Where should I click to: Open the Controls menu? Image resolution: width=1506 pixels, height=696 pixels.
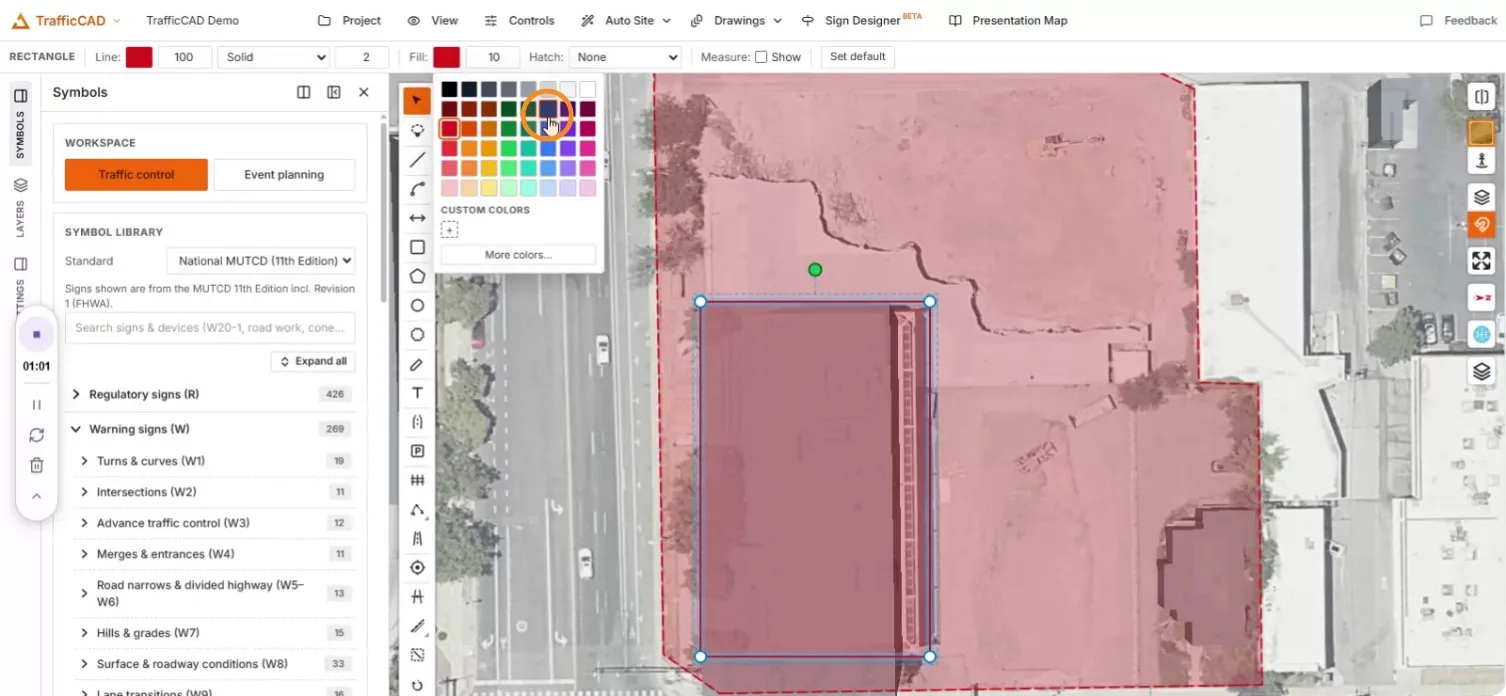coord(519,20)
